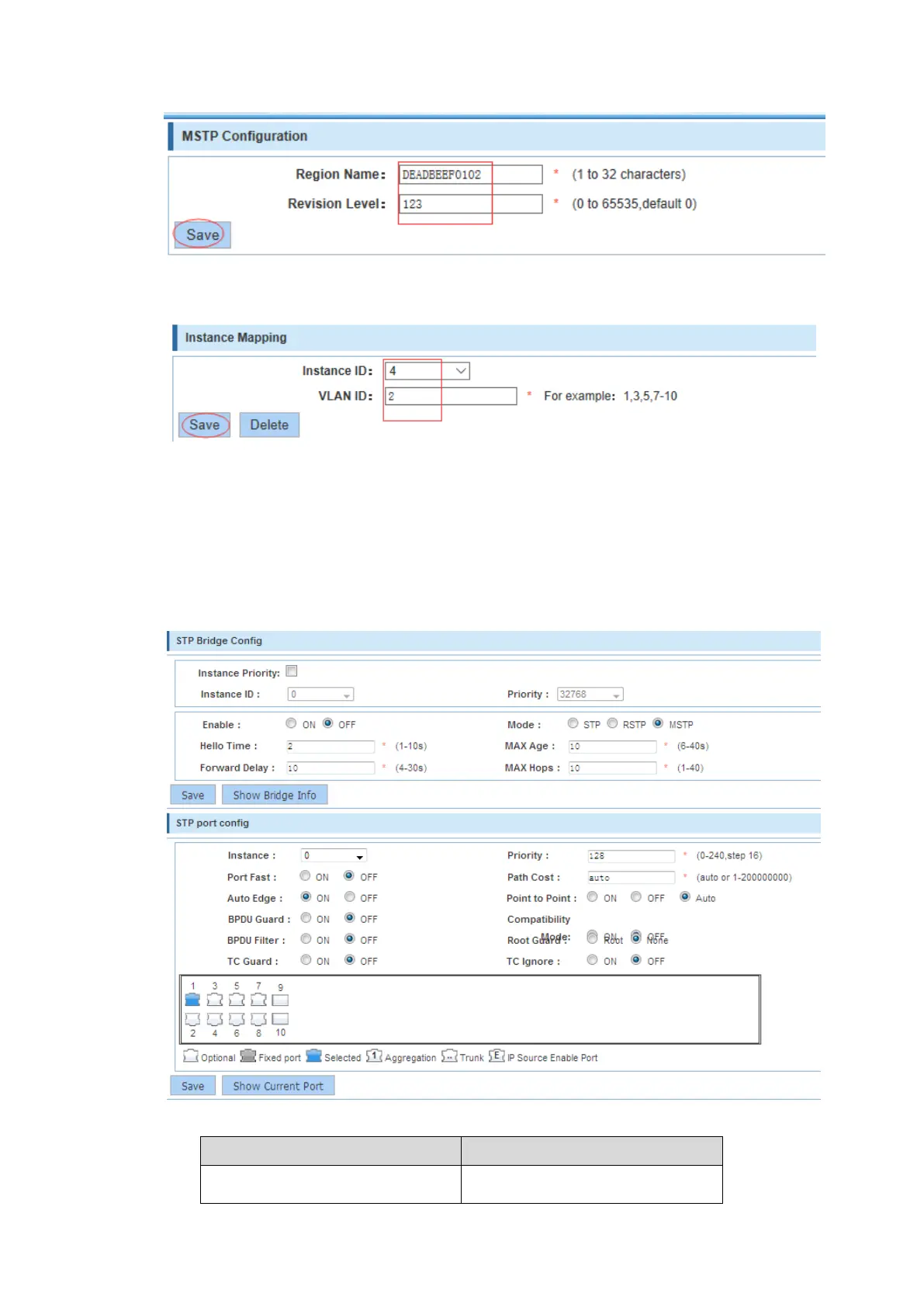
Task: Choose MSTP as the bridge mode
Action: (x=658, y=723)
